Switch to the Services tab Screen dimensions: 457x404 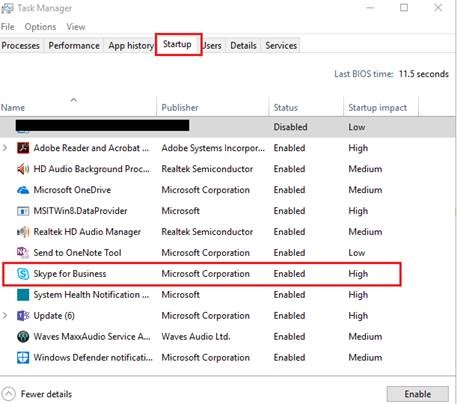281,46
